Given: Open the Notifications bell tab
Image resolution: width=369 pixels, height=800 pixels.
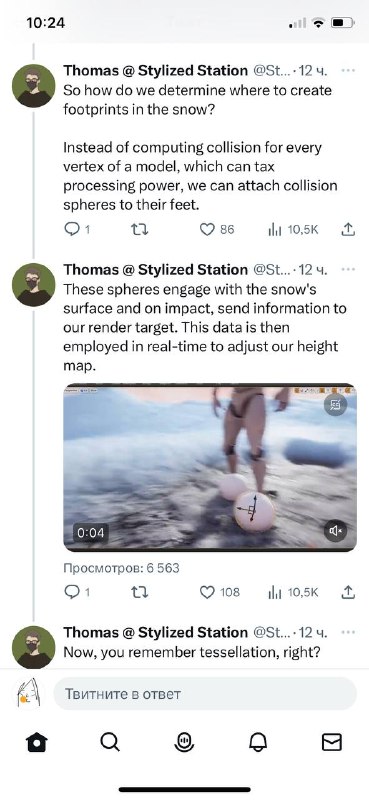Looking at the screenshot, I should coord(258,742).
